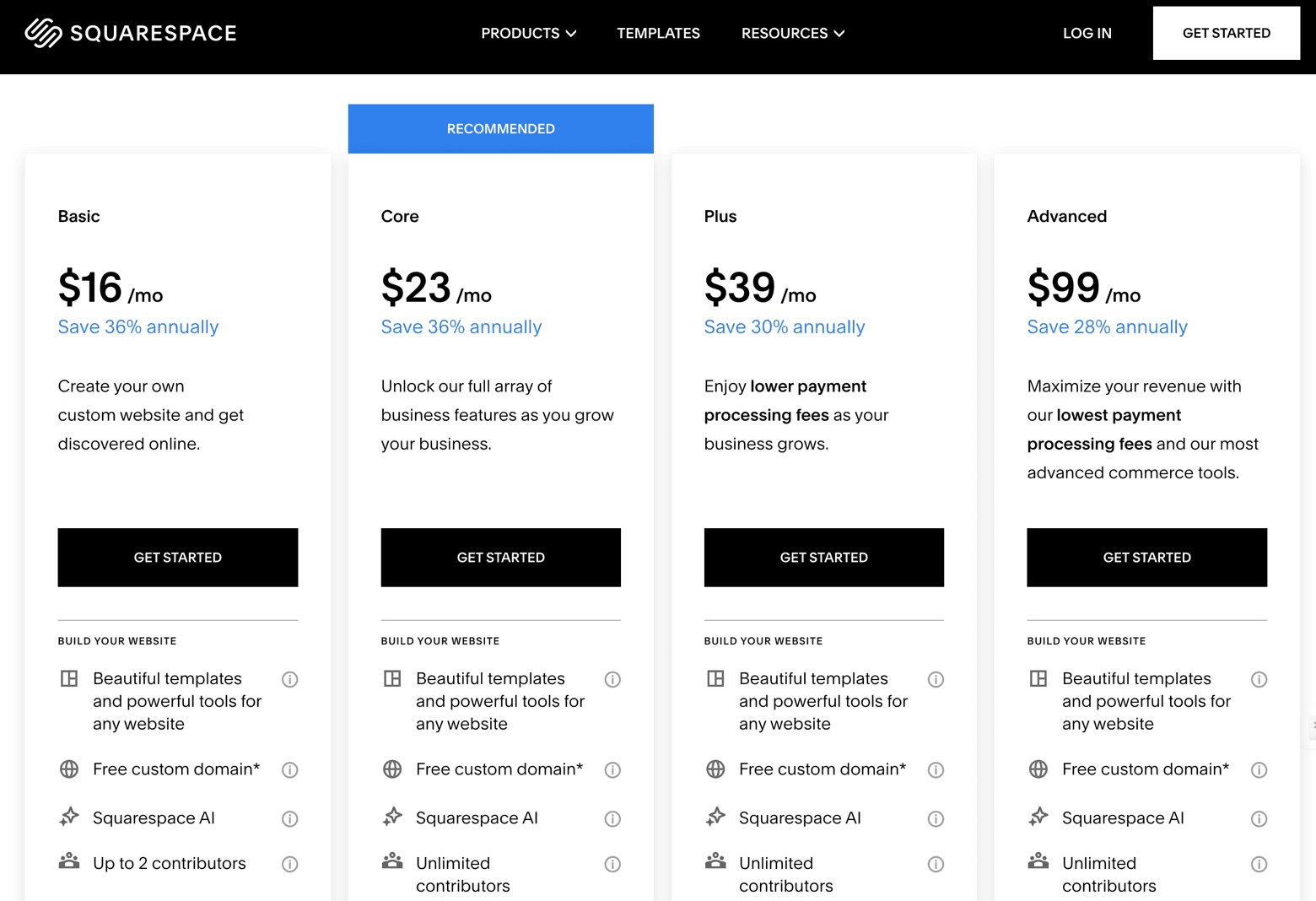Click the globe icon in Advanced plan features
Viewport: 1316px width, 901px height.
(1038, 769)
